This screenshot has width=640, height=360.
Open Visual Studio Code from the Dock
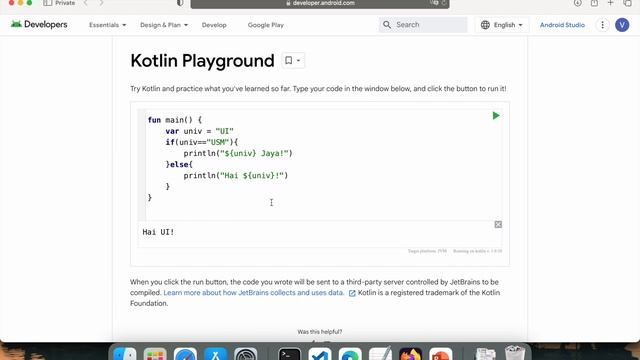(x=320, y=354)
